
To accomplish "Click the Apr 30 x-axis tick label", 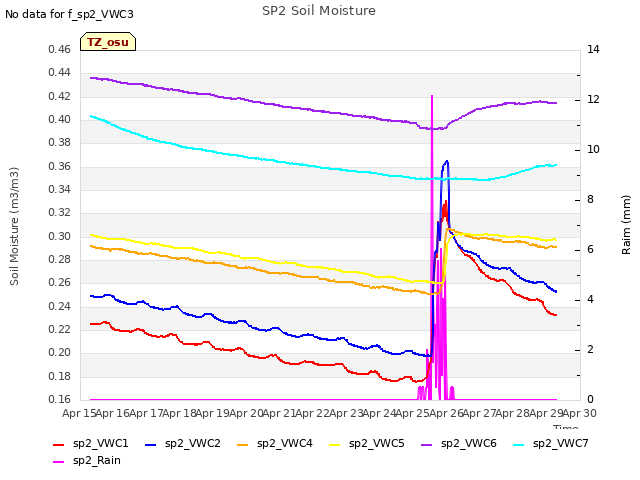I will click(x=580, y=413).
